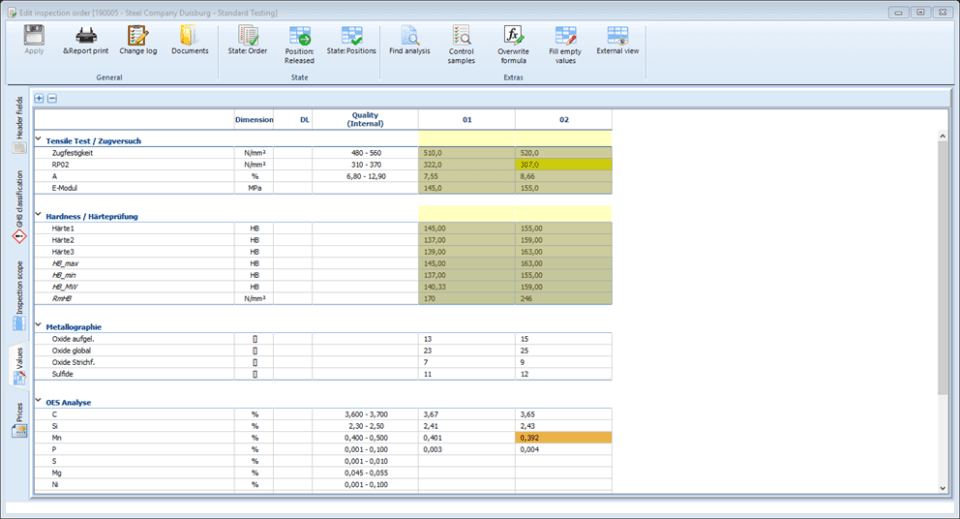Click the scrollbar down arrow
The width and height of the screenshot is (960, 519).
pyautogui.click(x=942, y=488)
